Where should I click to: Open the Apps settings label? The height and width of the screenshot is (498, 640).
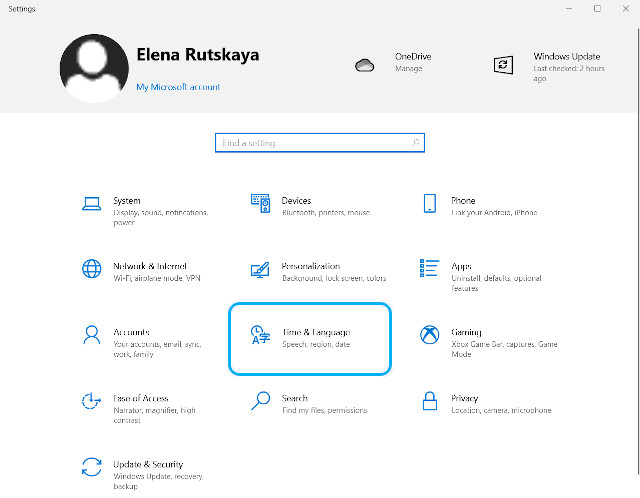click(x=462, y=267)
